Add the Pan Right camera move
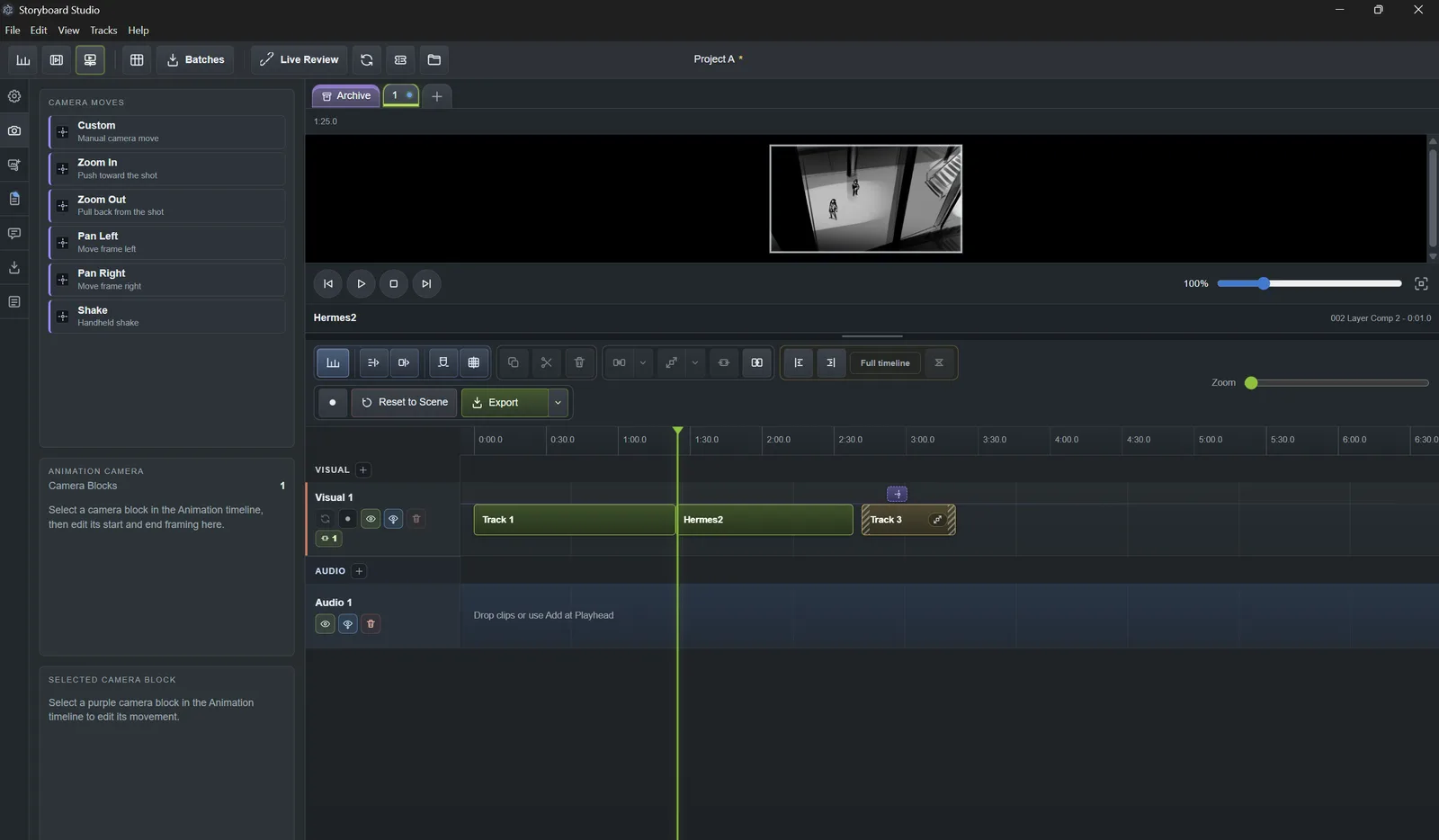The height and width of the screenshot is (840, 1439). (x=166, y=280)
